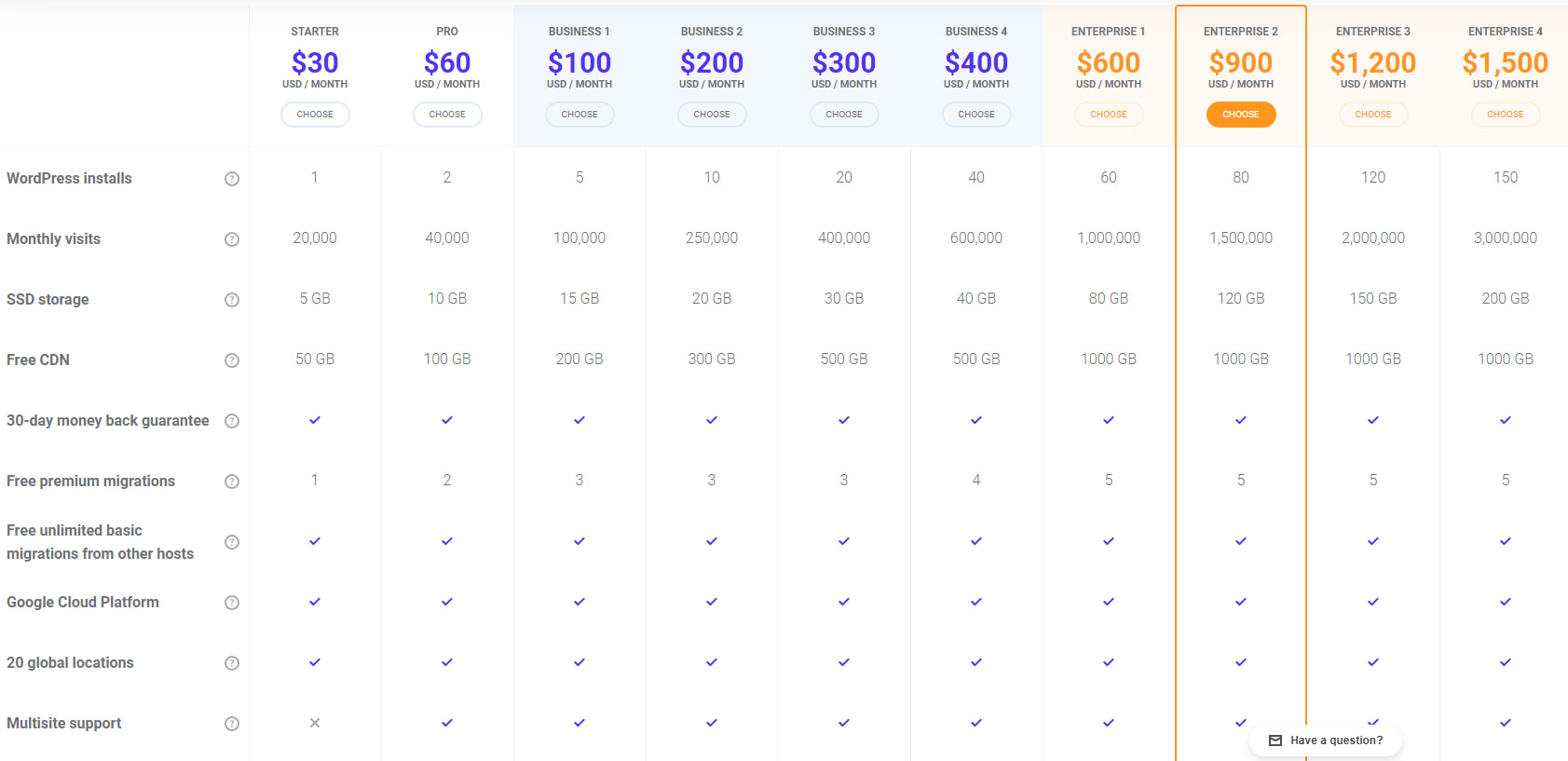The image size is (1568, 761).
Task: Choose the Business 1 plan
Action: coord(579,114)
